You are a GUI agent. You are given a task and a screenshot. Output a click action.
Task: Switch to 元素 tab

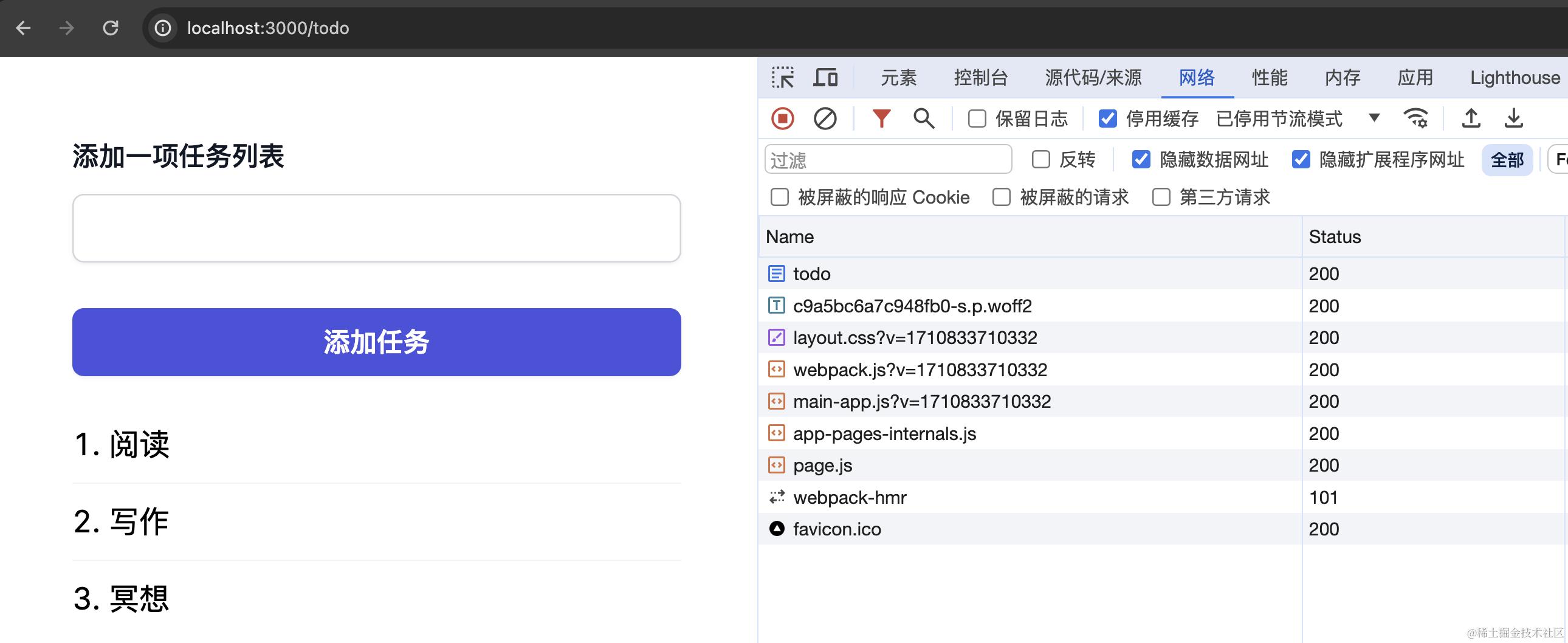(x=898, y=77)
